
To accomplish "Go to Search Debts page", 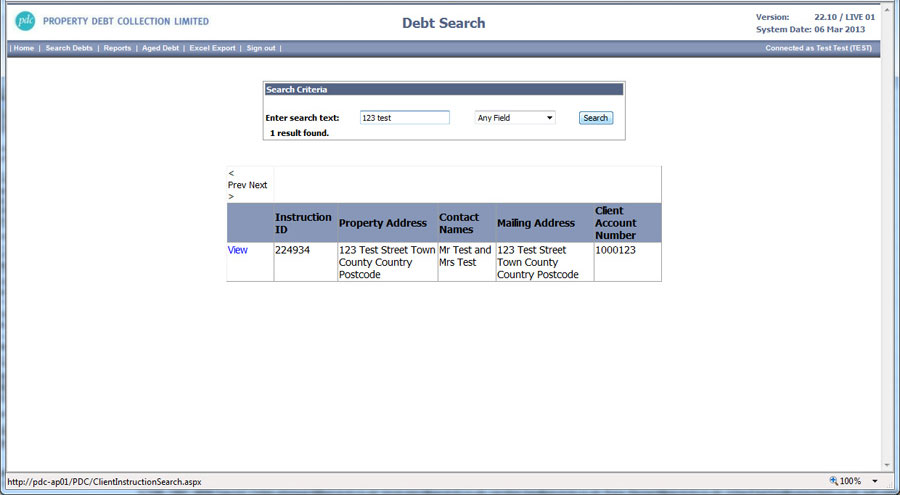I will 69,48.
